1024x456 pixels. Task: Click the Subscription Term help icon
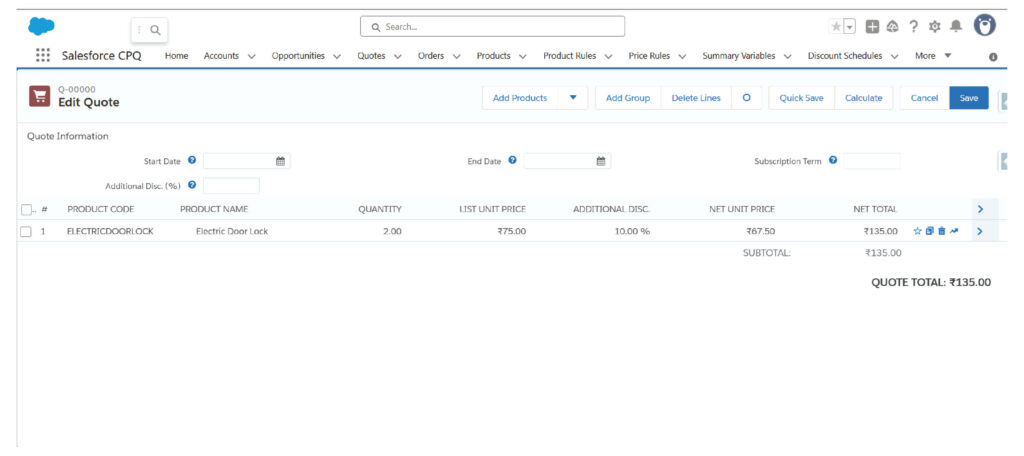[x=833, y=161]
